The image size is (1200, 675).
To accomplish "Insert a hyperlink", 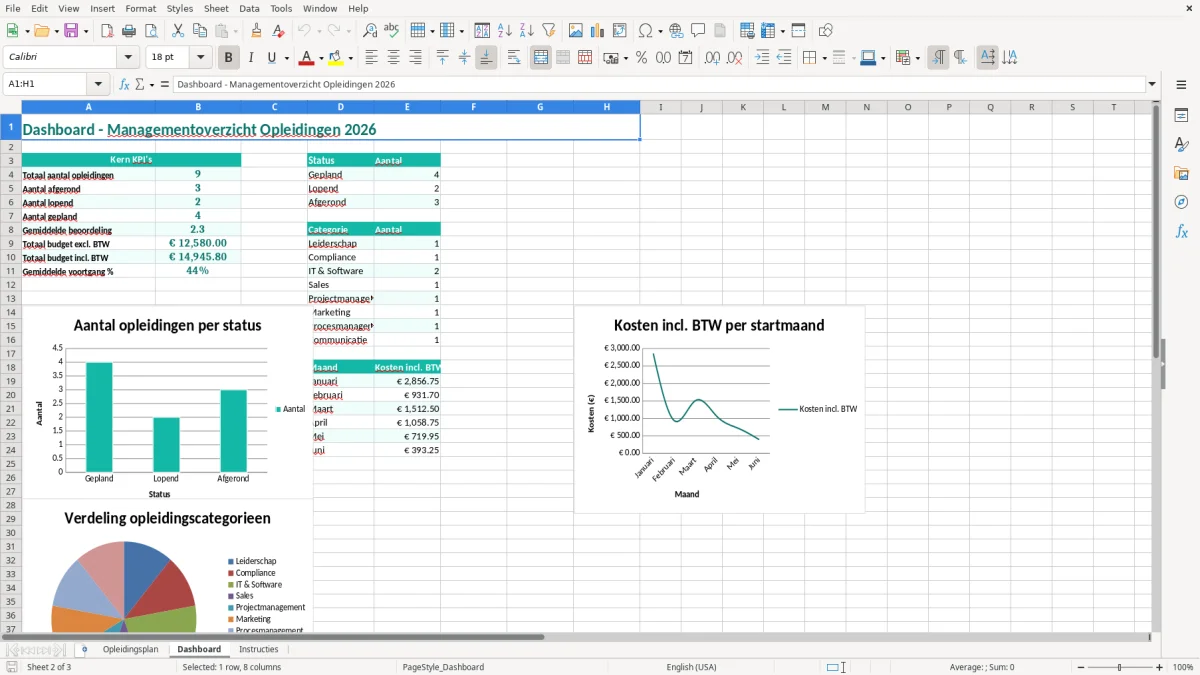I will click(x=676, y=31).
